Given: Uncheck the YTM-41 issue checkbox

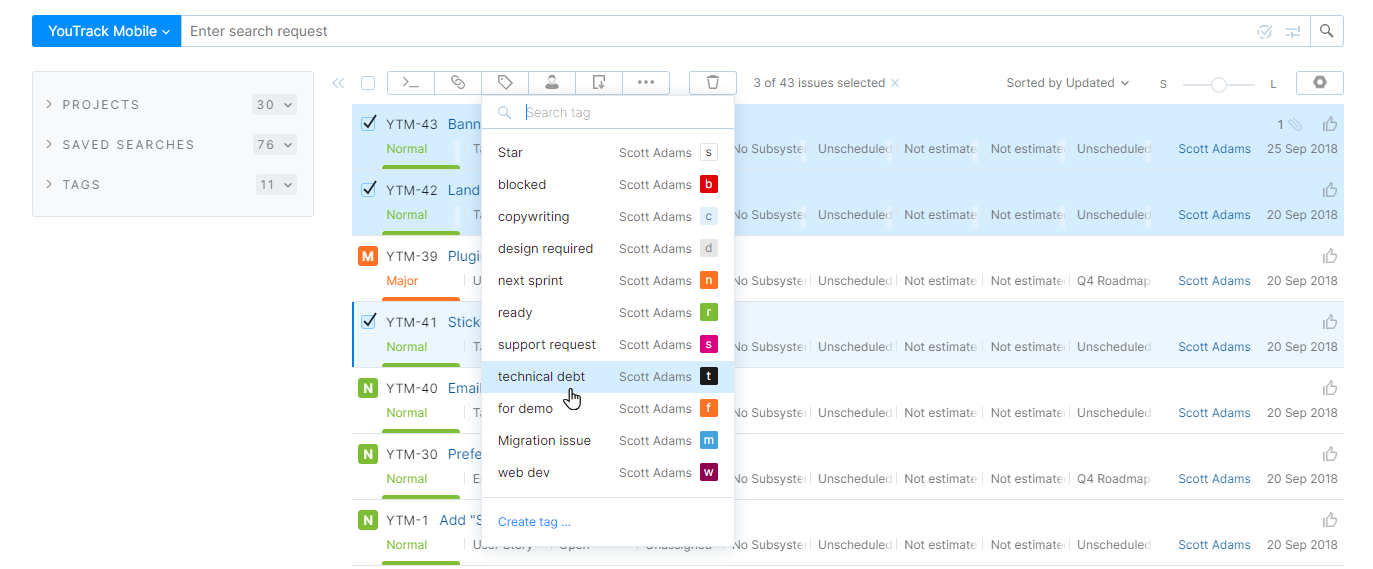Looking at the screenshot, I should tap(368, 321).
